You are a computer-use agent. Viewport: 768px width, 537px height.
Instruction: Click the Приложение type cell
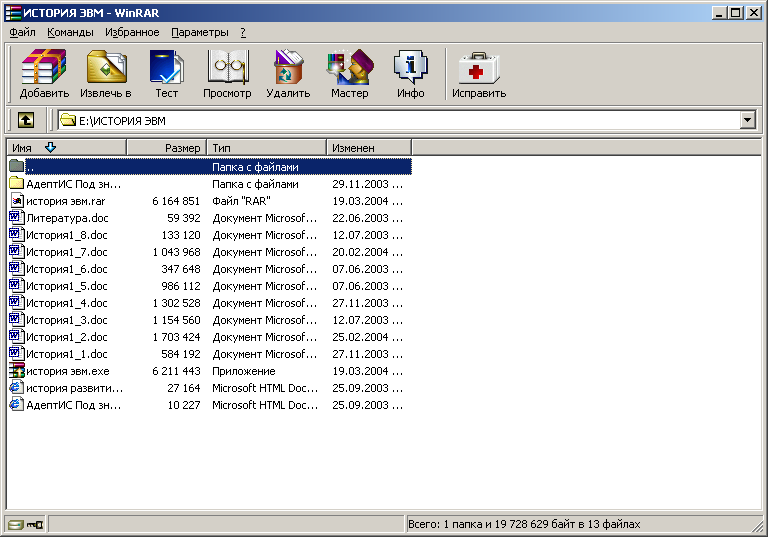pos(243,371)
